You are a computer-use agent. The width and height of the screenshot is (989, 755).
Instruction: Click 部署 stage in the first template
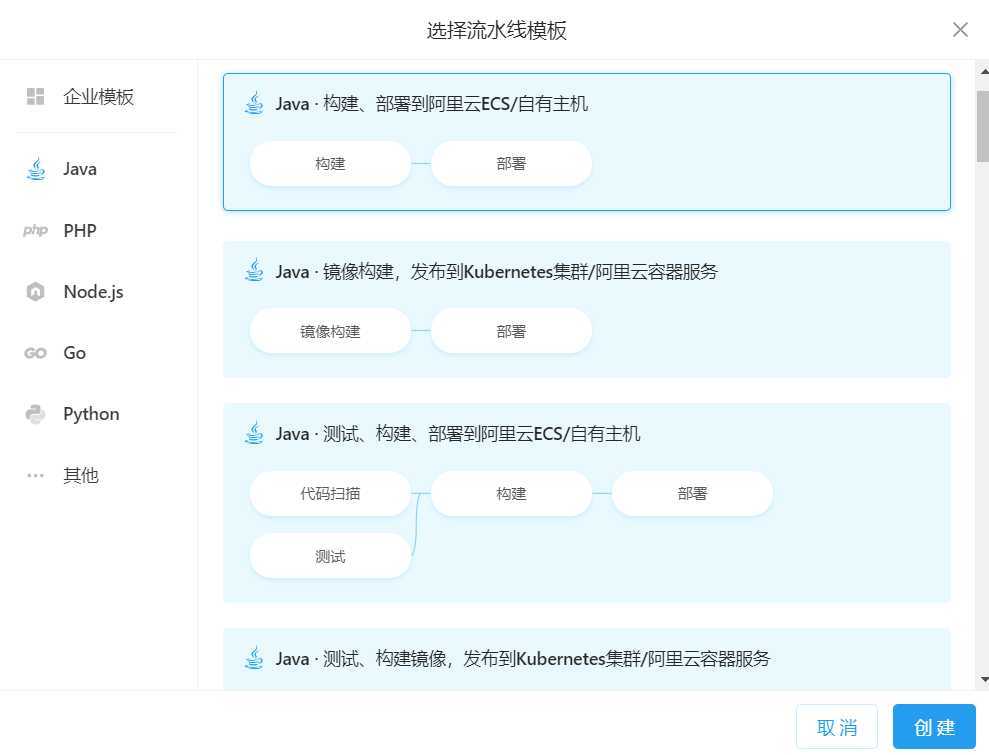[x=512, y=164]
